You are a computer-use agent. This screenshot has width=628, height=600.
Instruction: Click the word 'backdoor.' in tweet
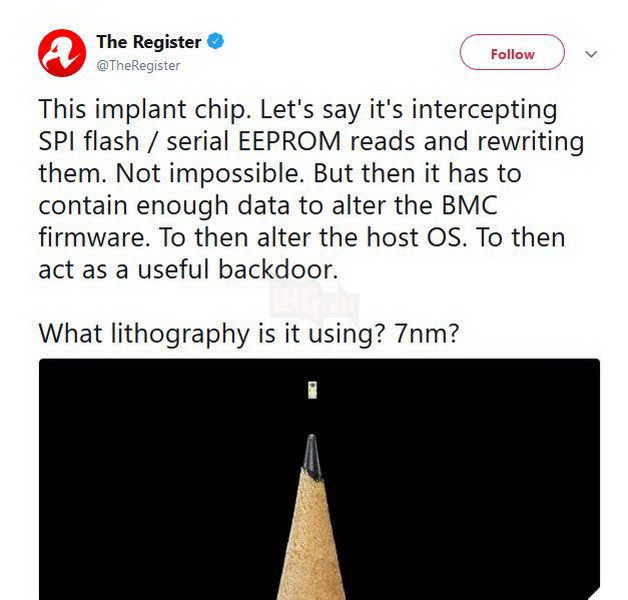278,269
